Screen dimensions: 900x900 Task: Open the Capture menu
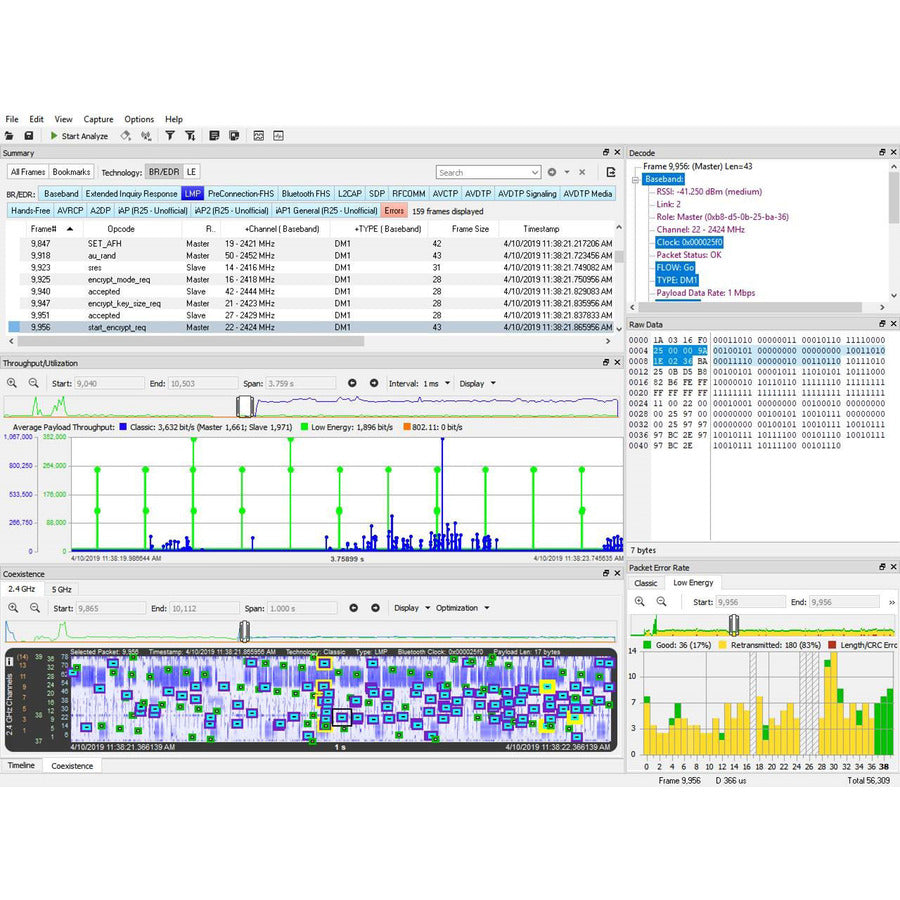coord(98,118)
